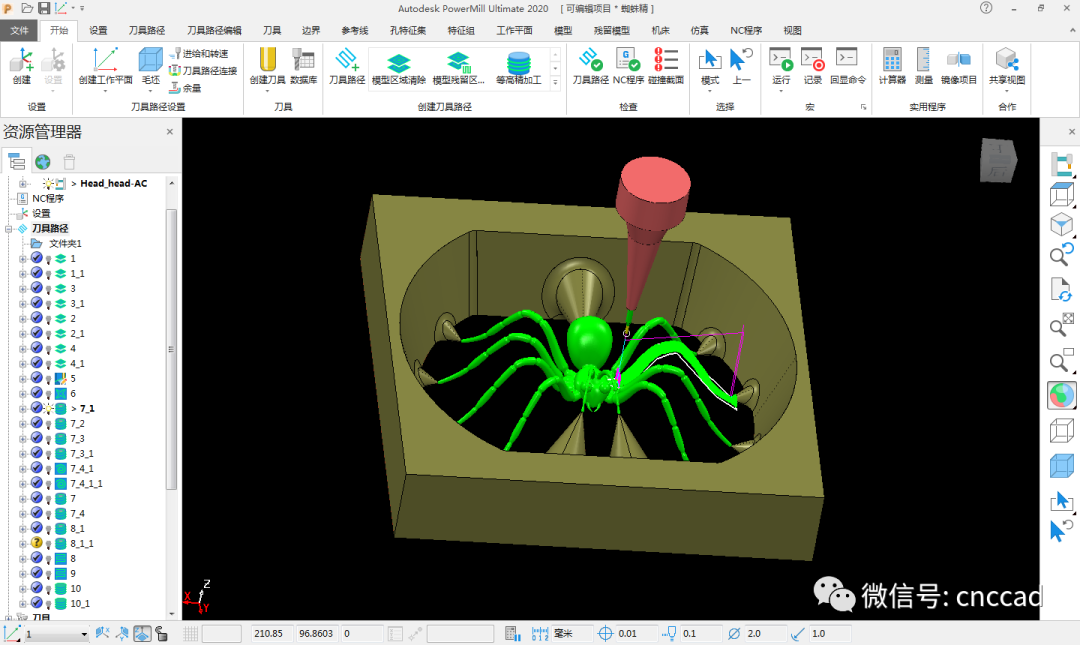1080x645 pixels.
Task: Open 创建工作平面 dropdown arrow
Action: tap(105, 91)
